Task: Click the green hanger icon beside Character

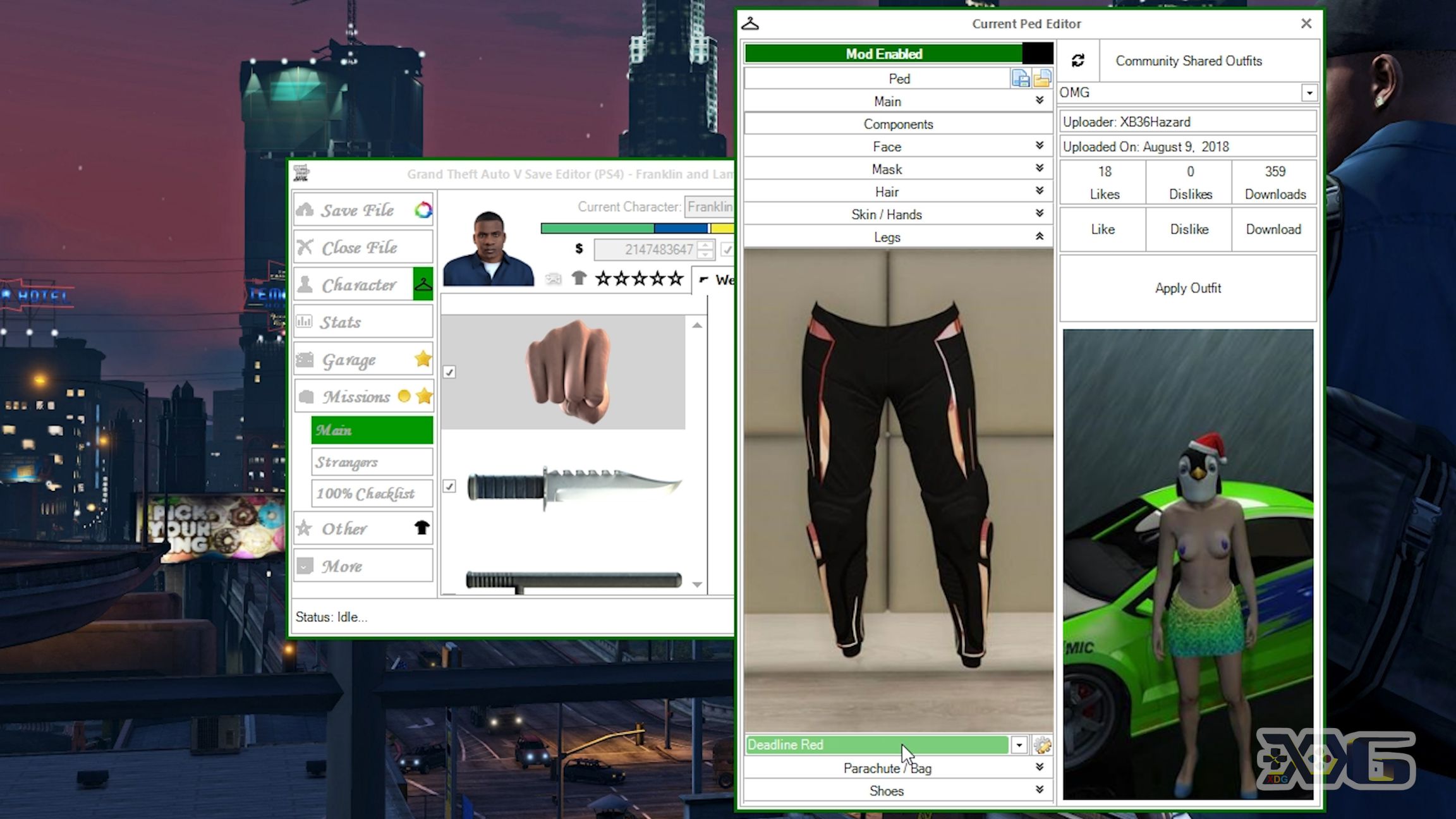Action: click(423, 284)
